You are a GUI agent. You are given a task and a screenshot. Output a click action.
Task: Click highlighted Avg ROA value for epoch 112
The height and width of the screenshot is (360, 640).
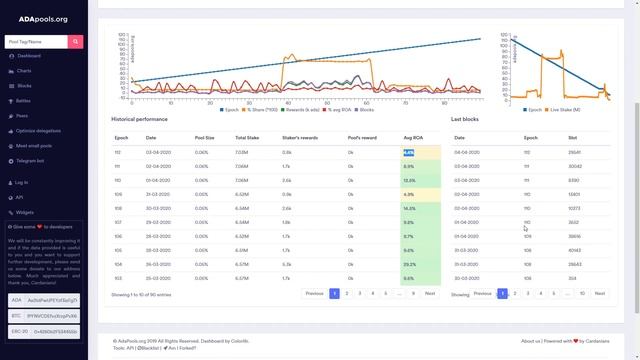pyautogui.click(x=409, y=153)
